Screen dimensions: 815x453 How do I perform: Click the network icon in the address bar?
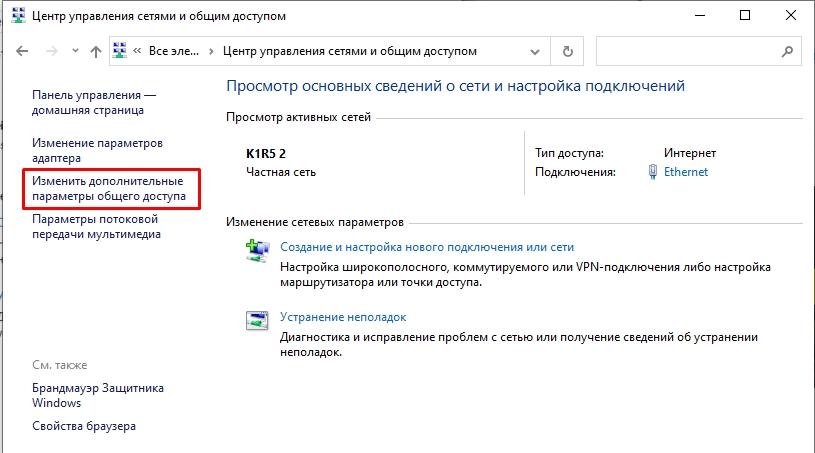120,50
